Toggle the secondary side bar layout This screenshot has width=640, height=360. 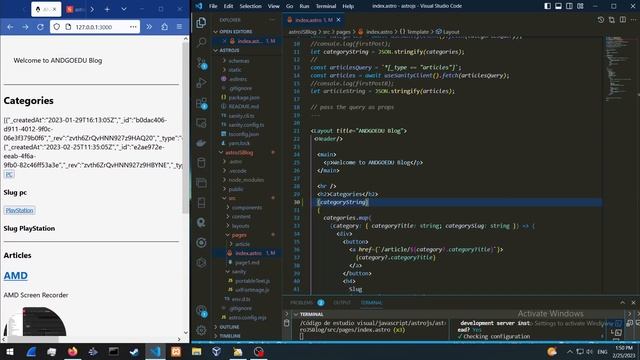click(x=569, y=6)
